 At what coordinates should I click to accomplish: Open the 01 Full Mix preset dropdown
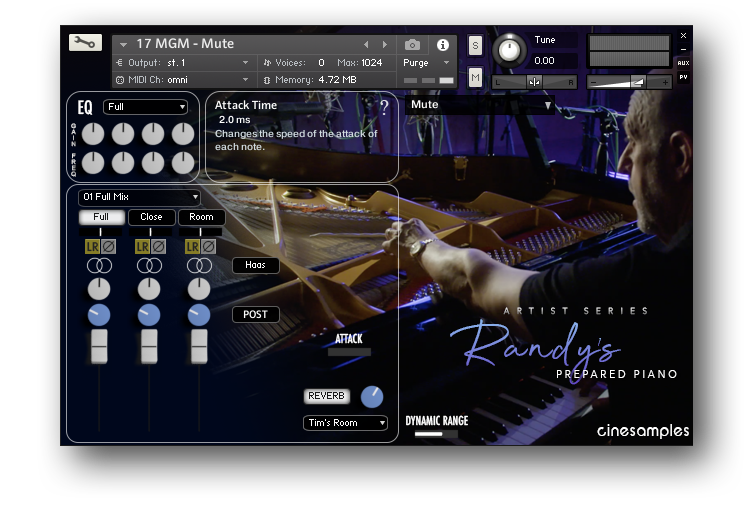[x=139, y=197]
